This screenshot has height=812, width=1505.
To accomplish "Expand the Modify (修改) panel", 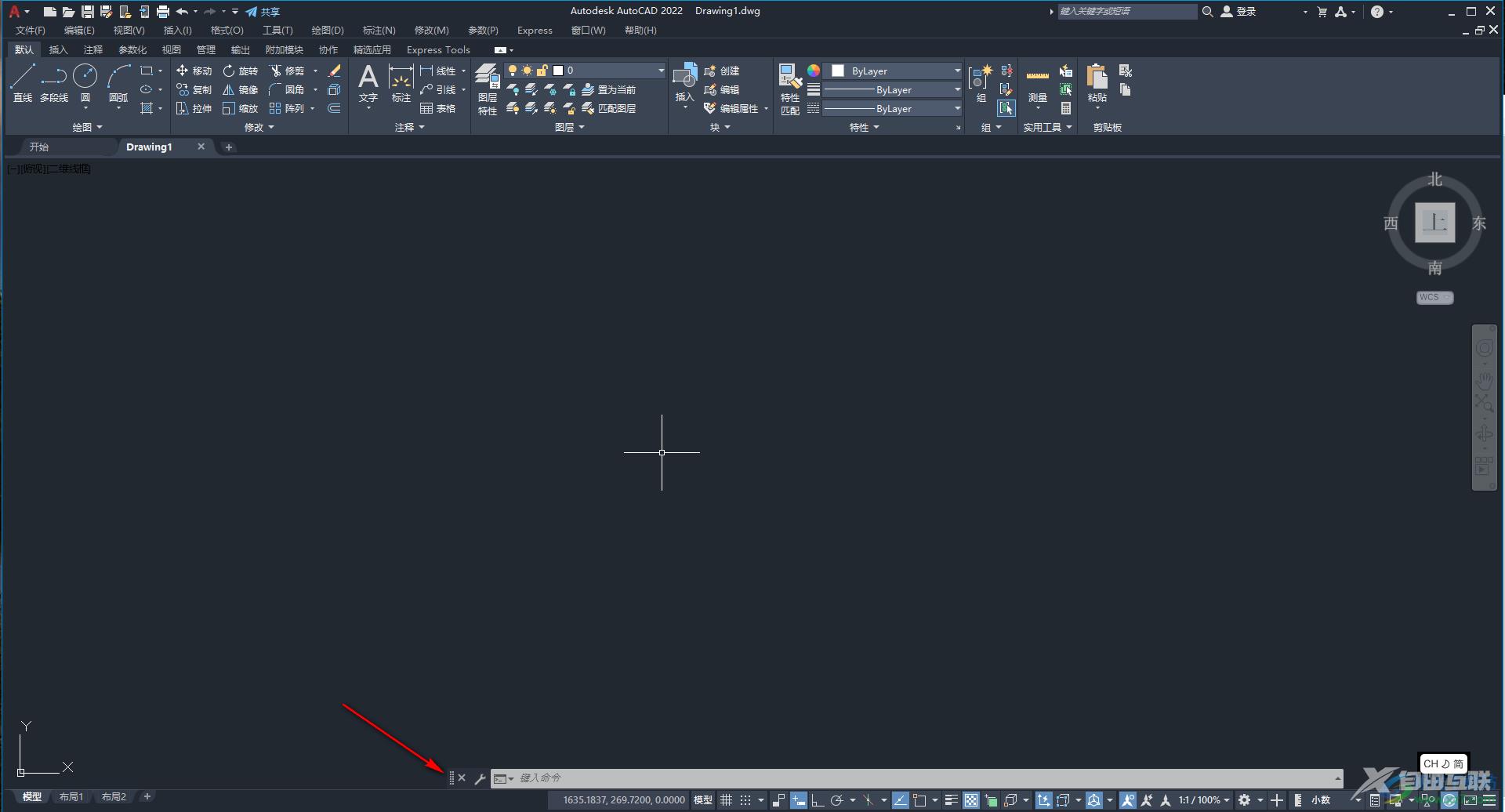I will (x=259, y=127).
